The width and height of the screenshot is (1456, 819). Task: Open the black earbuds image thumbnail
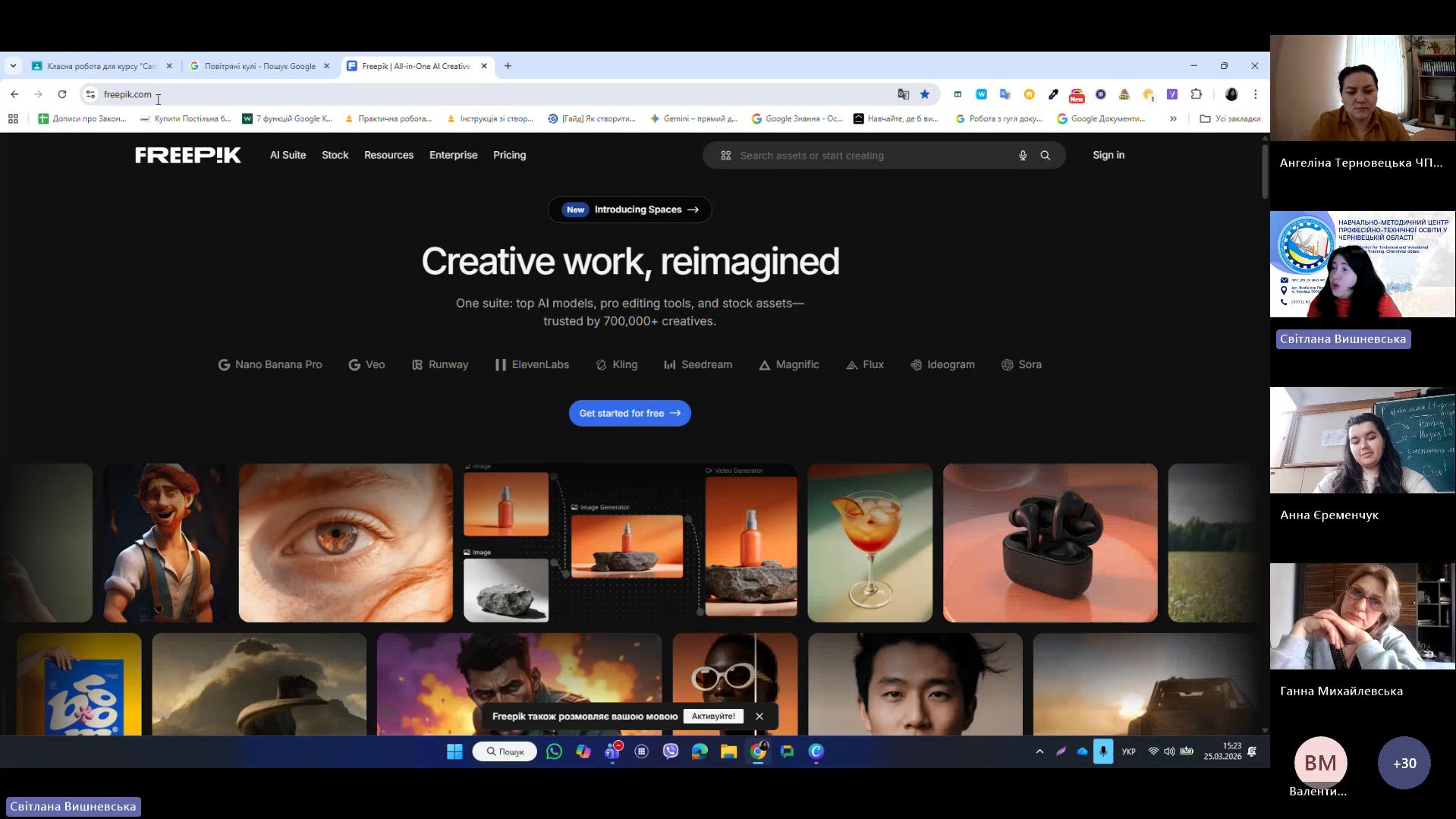pos(1049,543)
